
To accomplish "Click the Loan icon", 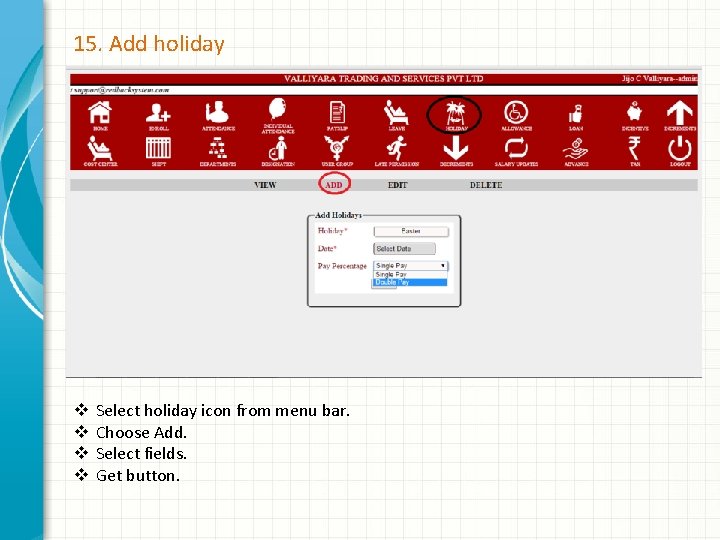I will (x=575, y=114).
